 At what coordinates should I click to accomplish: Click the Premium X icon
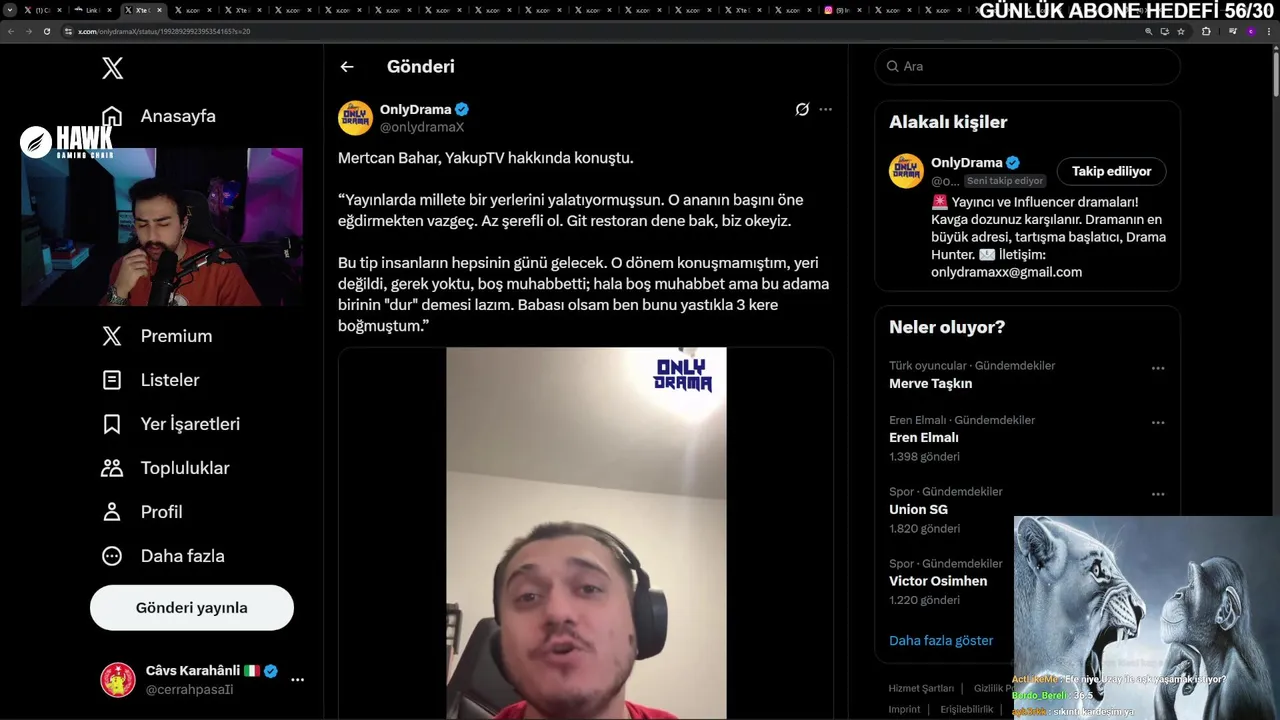[112, 336]
